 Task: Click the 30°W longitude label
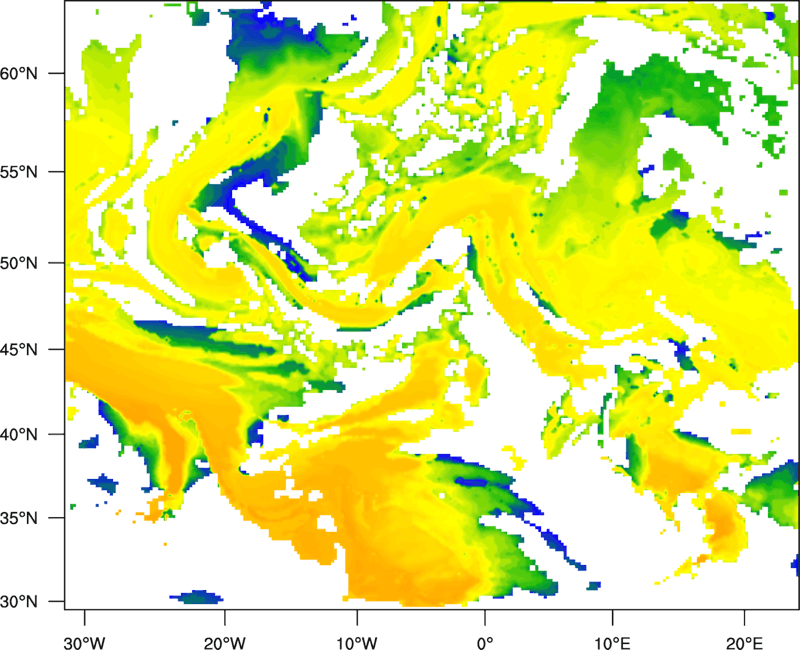[x=85, y=643]
